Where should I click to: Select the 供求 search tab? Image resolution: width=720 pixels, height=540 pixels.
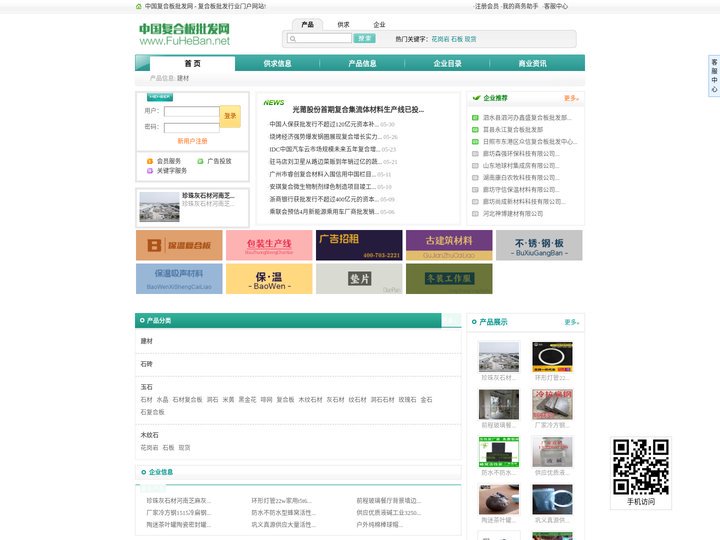tap(343, 24)
